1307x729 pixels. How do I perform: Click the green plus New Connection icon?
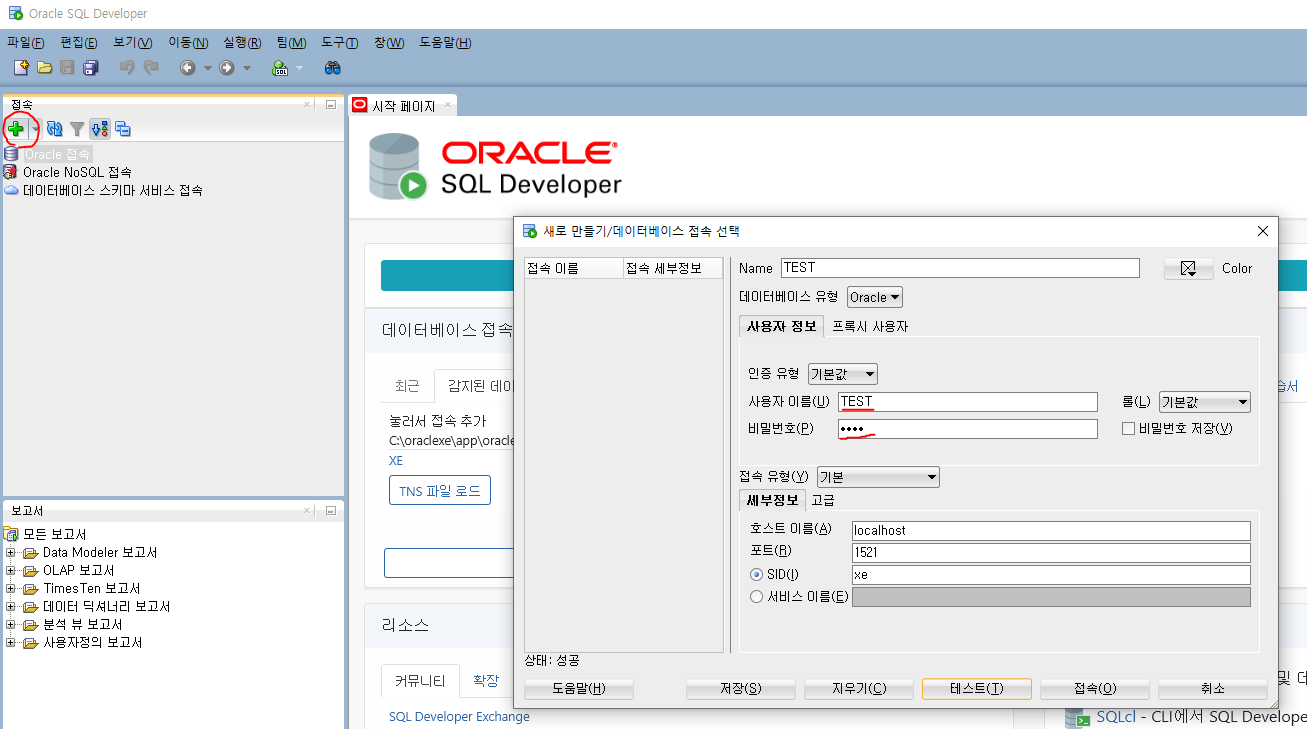click(16, 129)
